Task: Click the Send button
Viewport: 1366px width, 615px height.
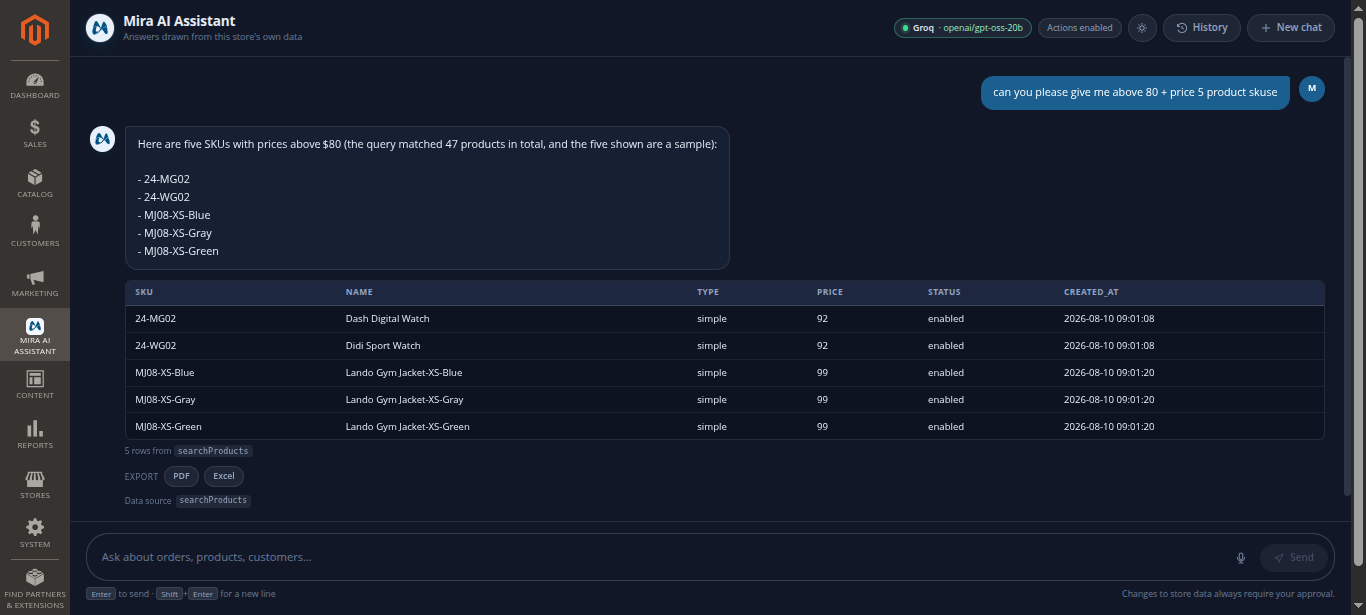Action: pos(1294,558)
